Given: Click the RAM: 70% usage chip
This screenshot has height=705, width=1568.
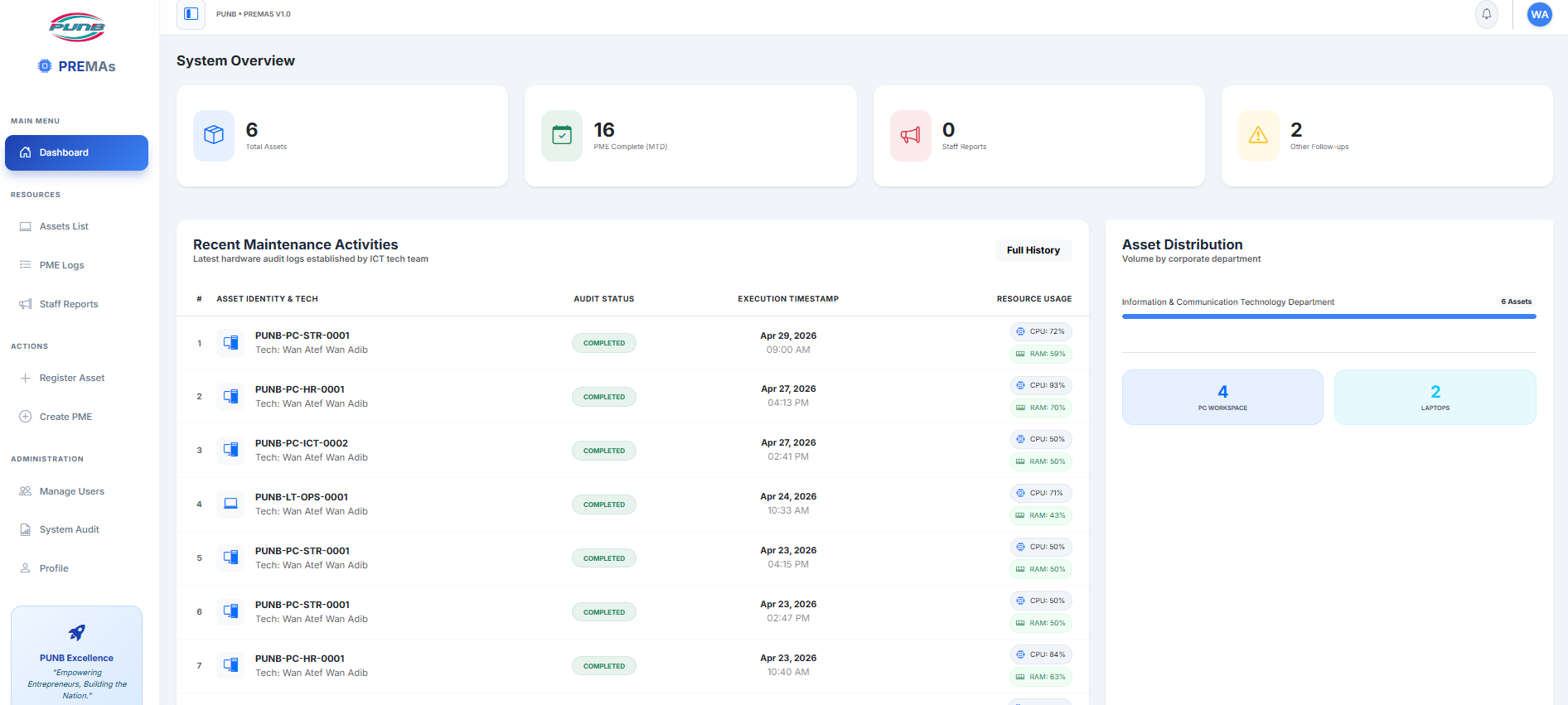Looking at the screenshot, I should tap(1041, 408).
